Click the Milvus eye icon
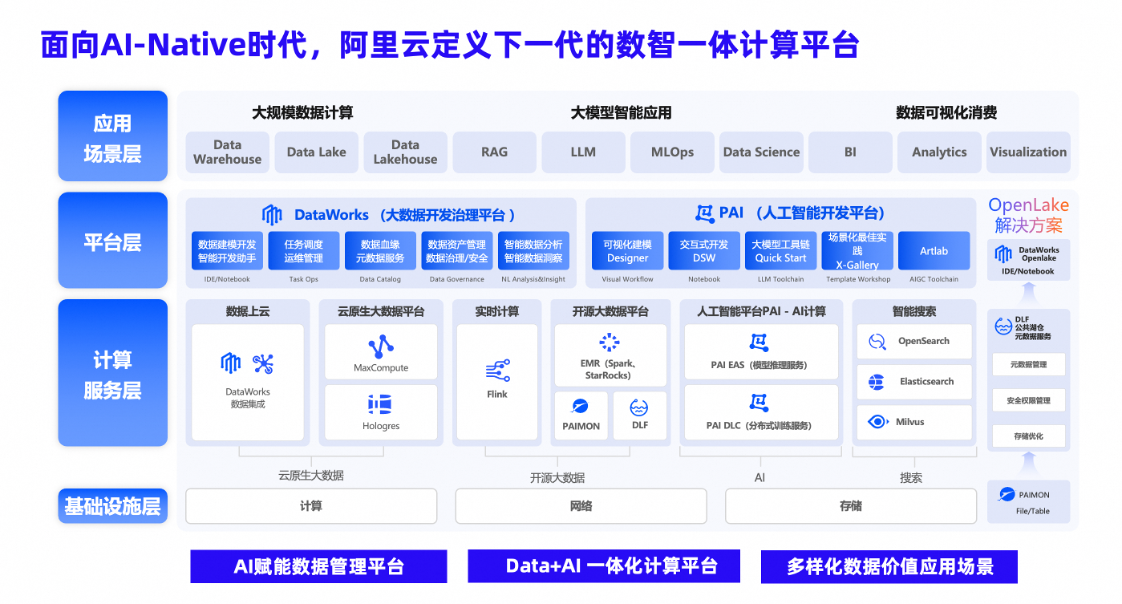This screenshot has width=1122, height=604. coord(877,422)
